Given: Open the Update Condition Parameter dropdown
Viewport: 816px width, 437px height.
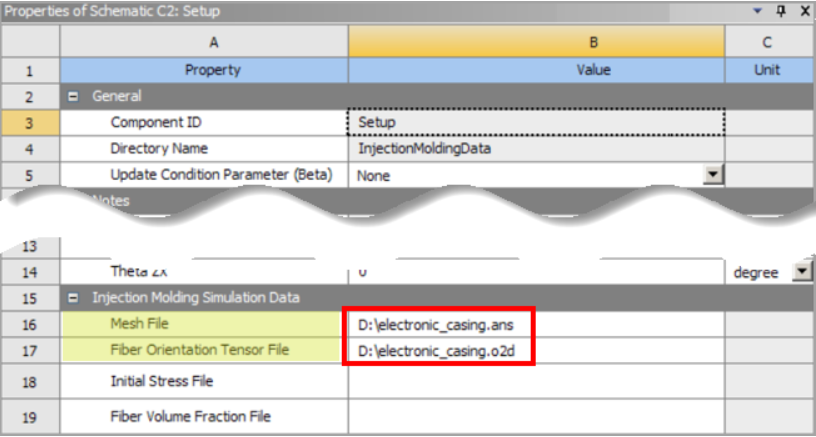Looking at the screenshot, I should (712, 175).
